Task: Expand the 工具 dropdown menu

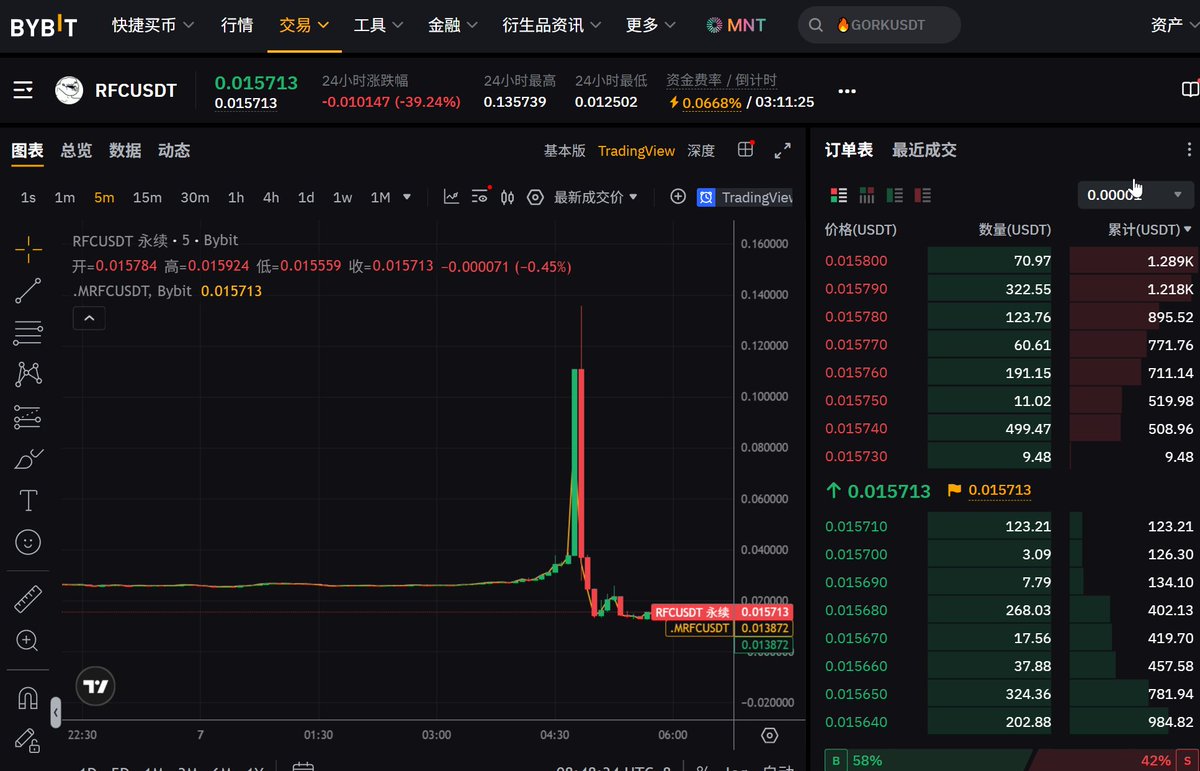Action: (x=379, y=25)
